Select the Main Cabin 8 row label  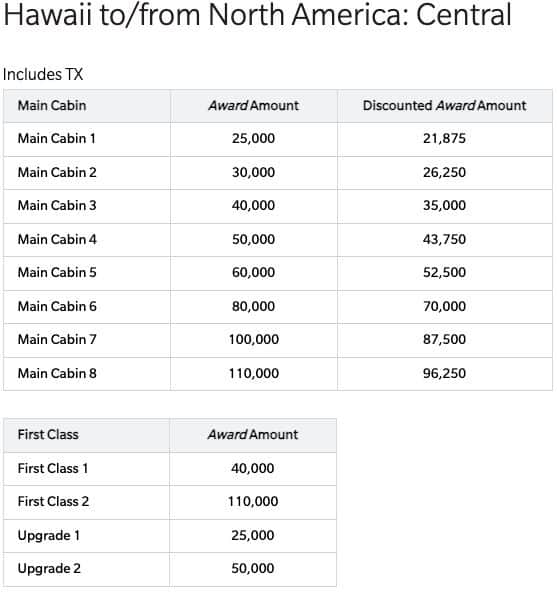57,373
